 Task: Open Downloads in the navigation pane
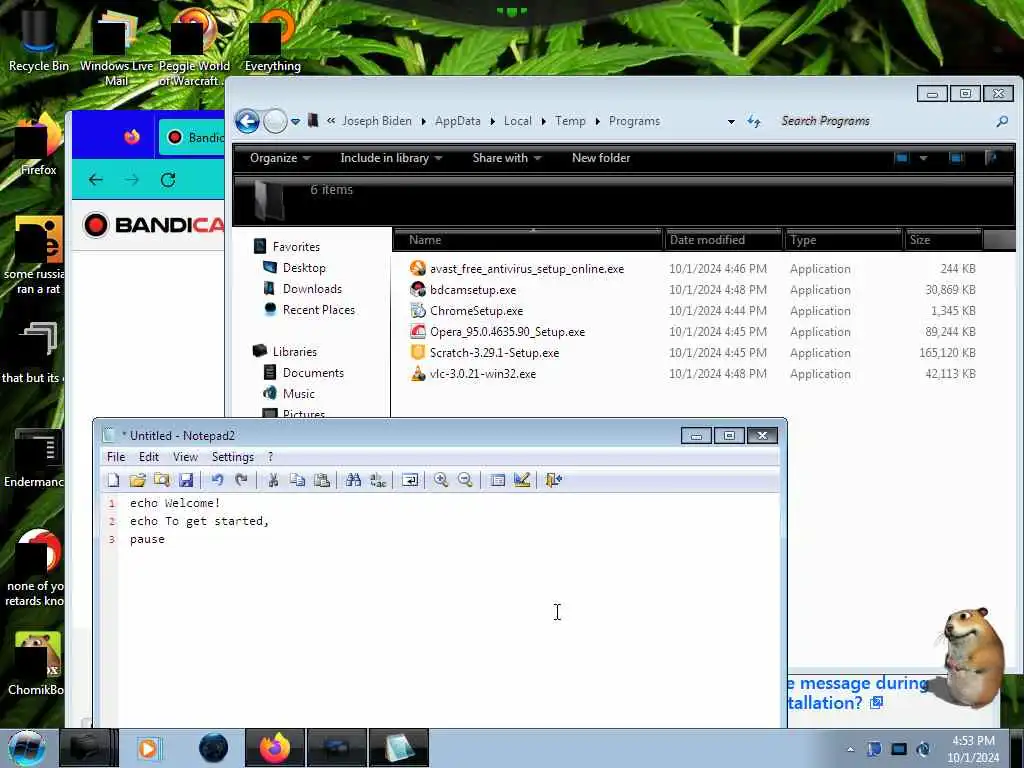point(312,289)
